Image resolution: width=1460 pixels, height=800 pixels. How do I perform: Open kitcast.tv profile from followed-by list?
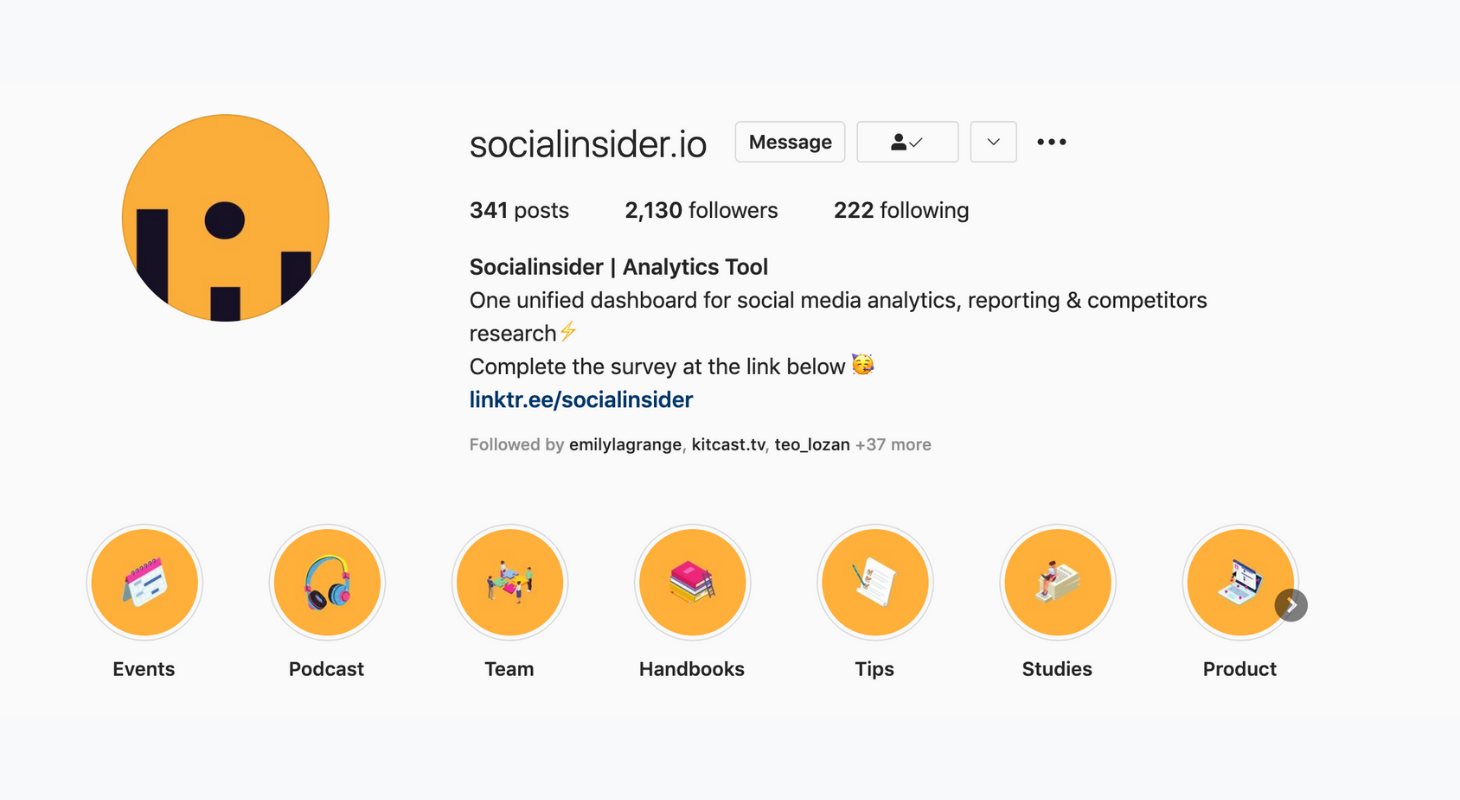coord(729,445)
